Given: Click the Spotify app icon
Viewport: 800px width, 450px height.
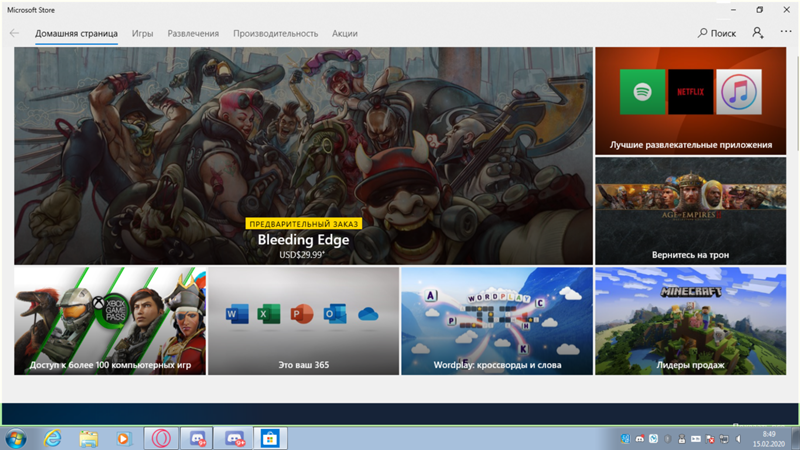Looking at the screenshot, I should pyautogui.click(x=642, y=92).
